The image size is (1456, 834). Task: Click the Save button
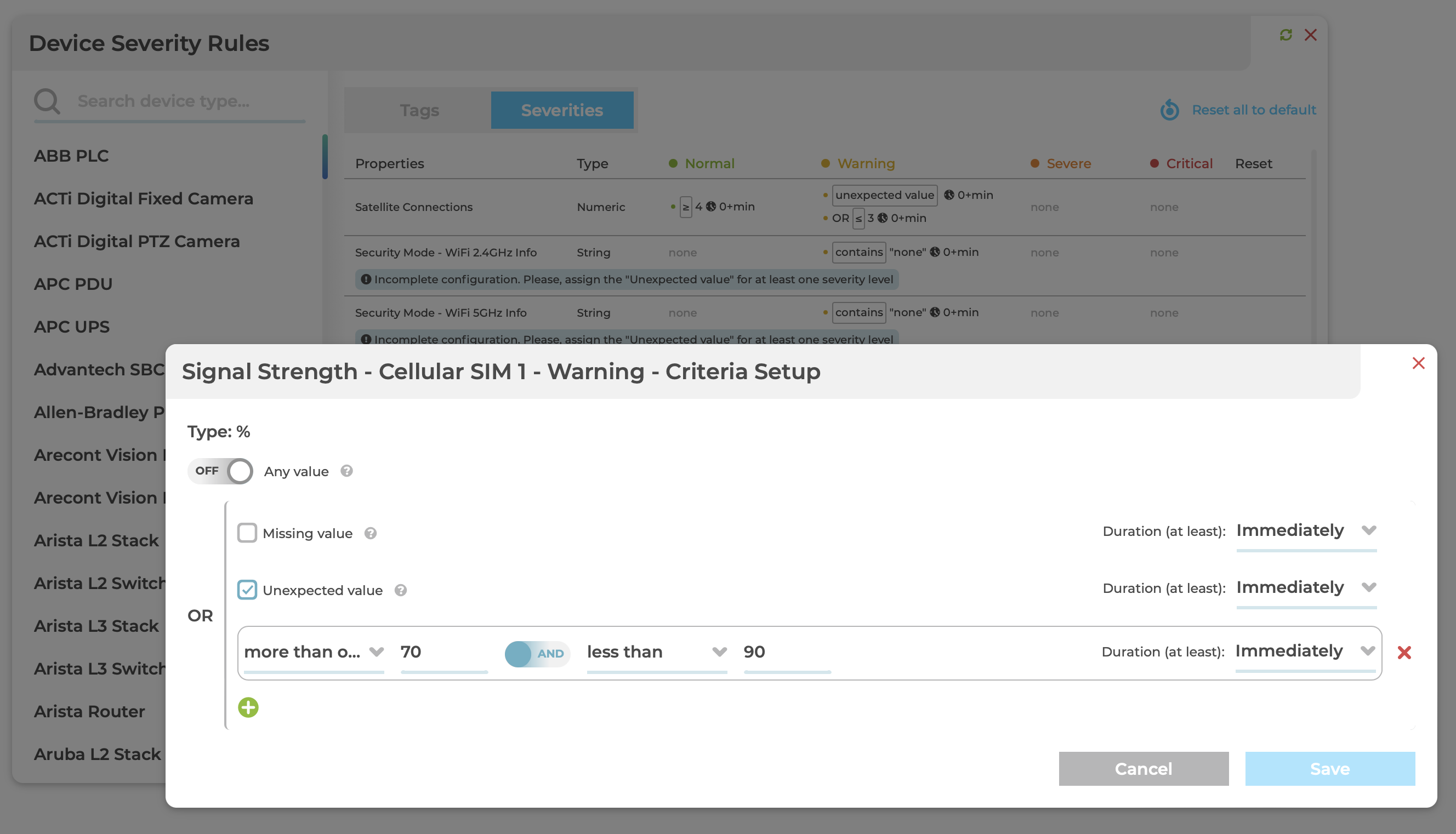pyautogui.click(x=1330, y=769)
